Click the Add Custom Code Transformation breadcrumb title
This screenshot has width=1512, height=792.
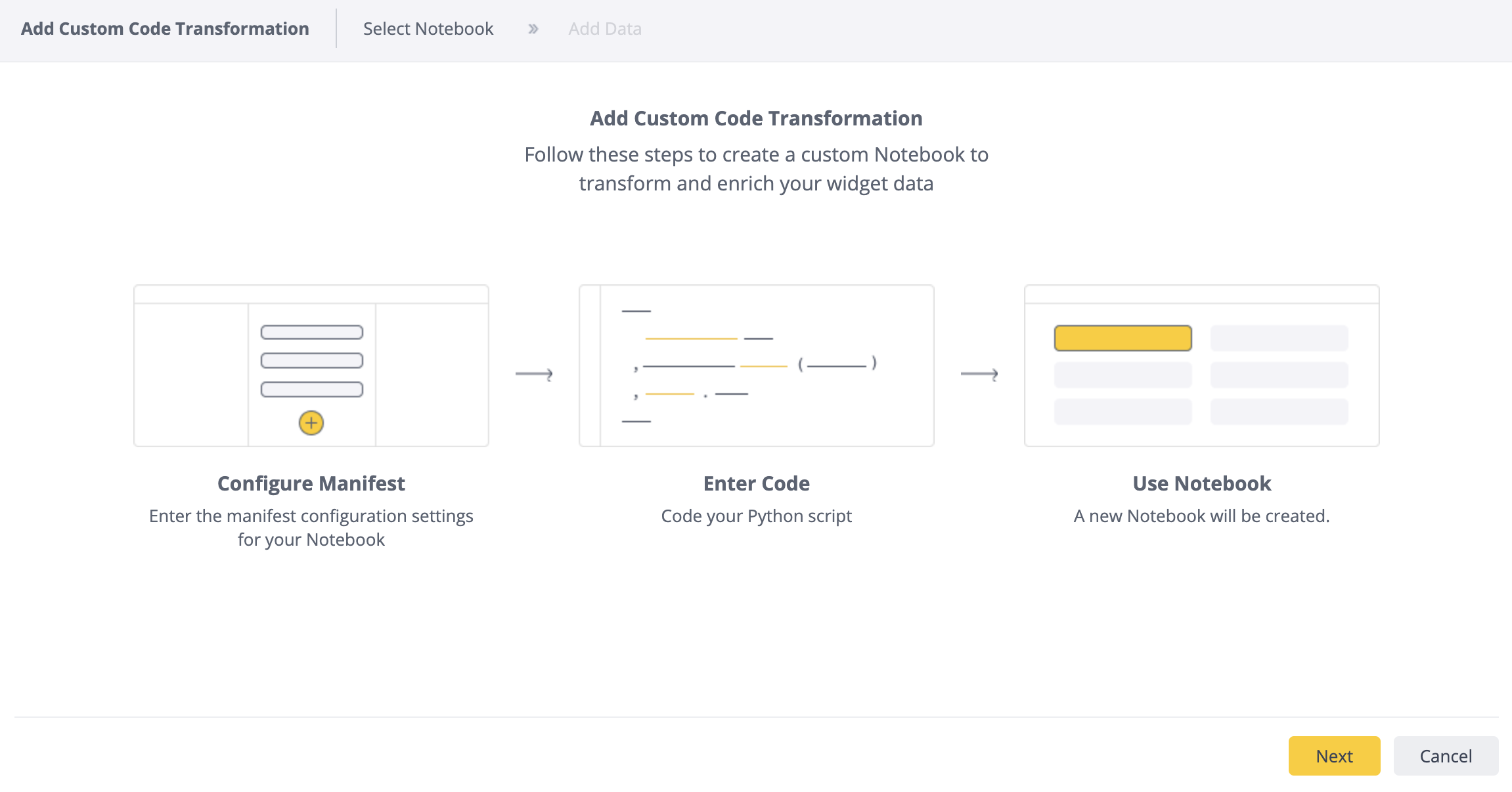166,28
